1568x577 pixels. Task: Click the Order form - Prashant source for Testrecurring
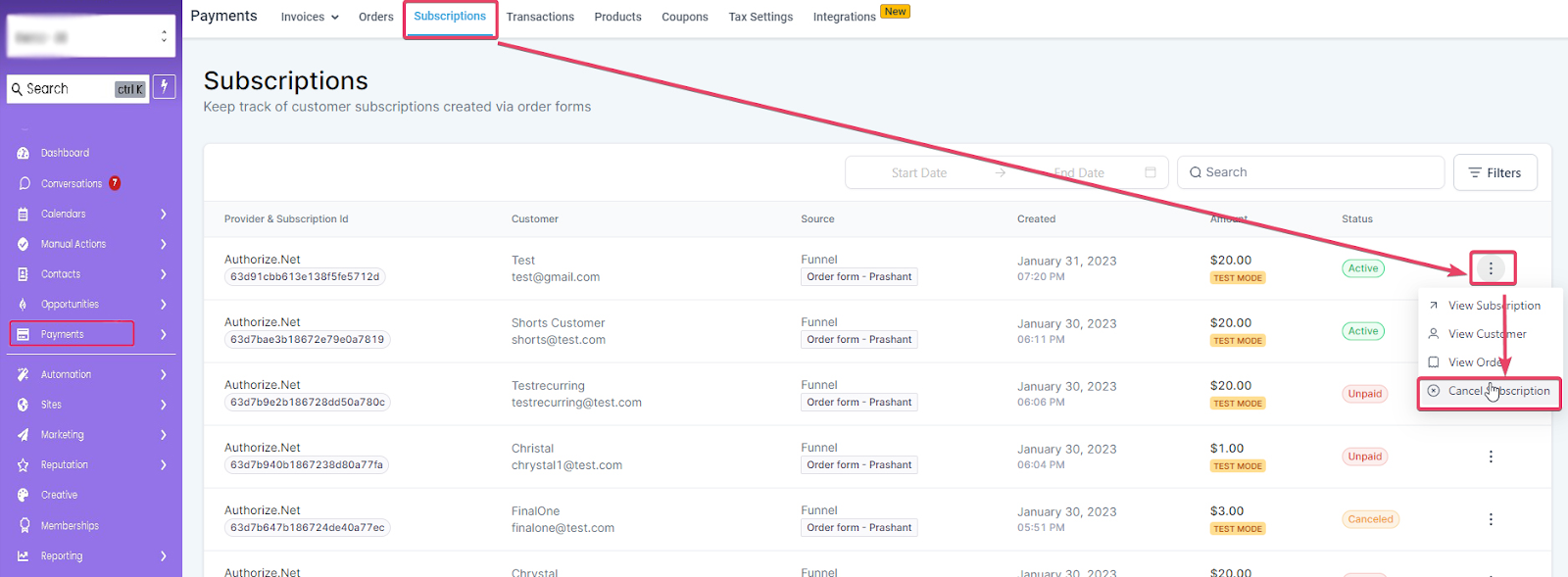point(859,403)
